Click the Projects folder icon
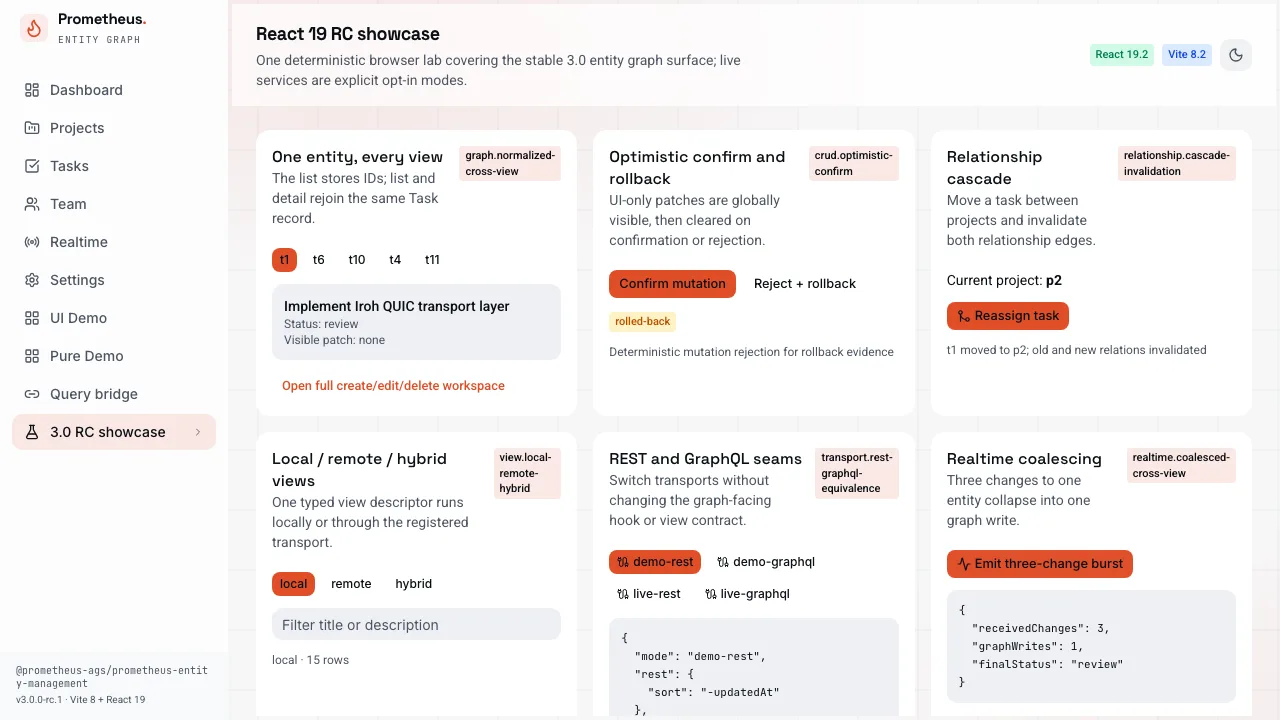 click(32, 128)
